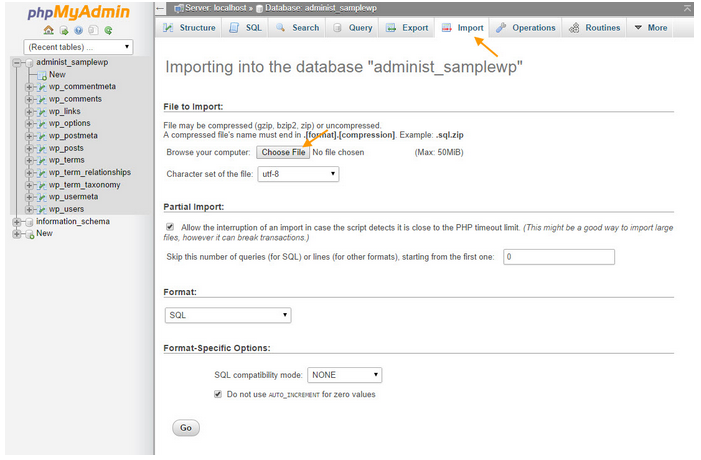This screenshot has width=701, height=460.
Task: Switch to the Routines tab
Action: pos(594,28)
